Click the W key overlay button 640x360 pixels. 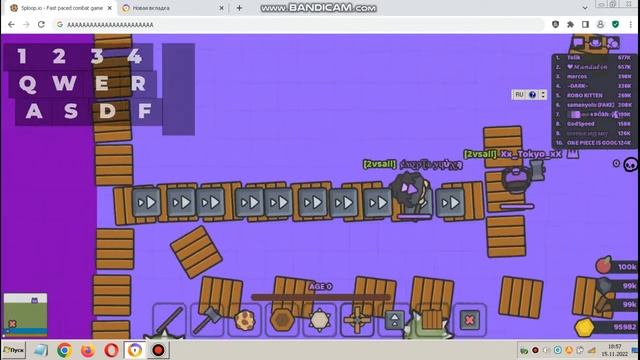64,84
